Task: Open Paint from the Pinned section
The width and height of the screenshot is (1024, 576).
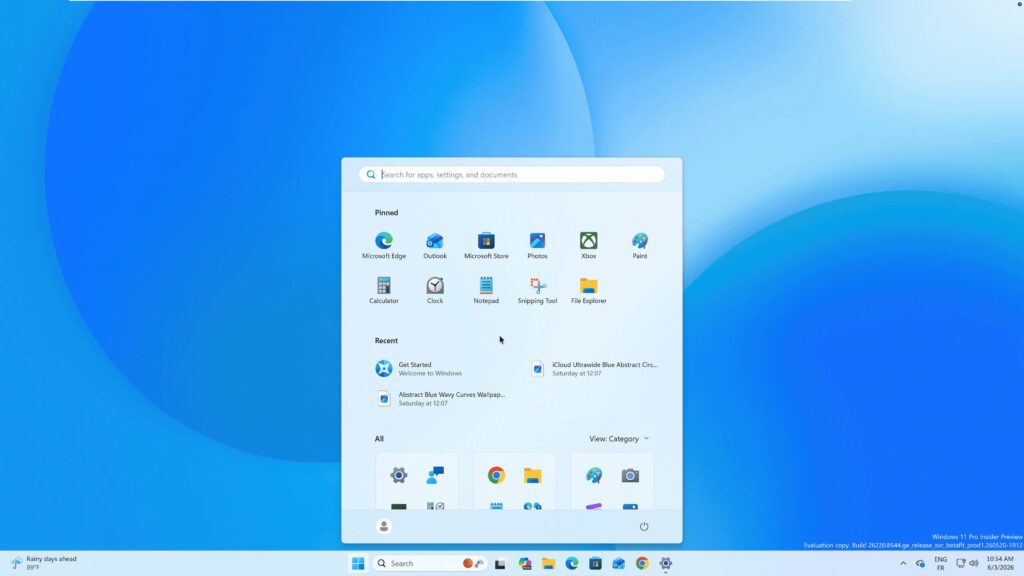Action: [639, 246]
